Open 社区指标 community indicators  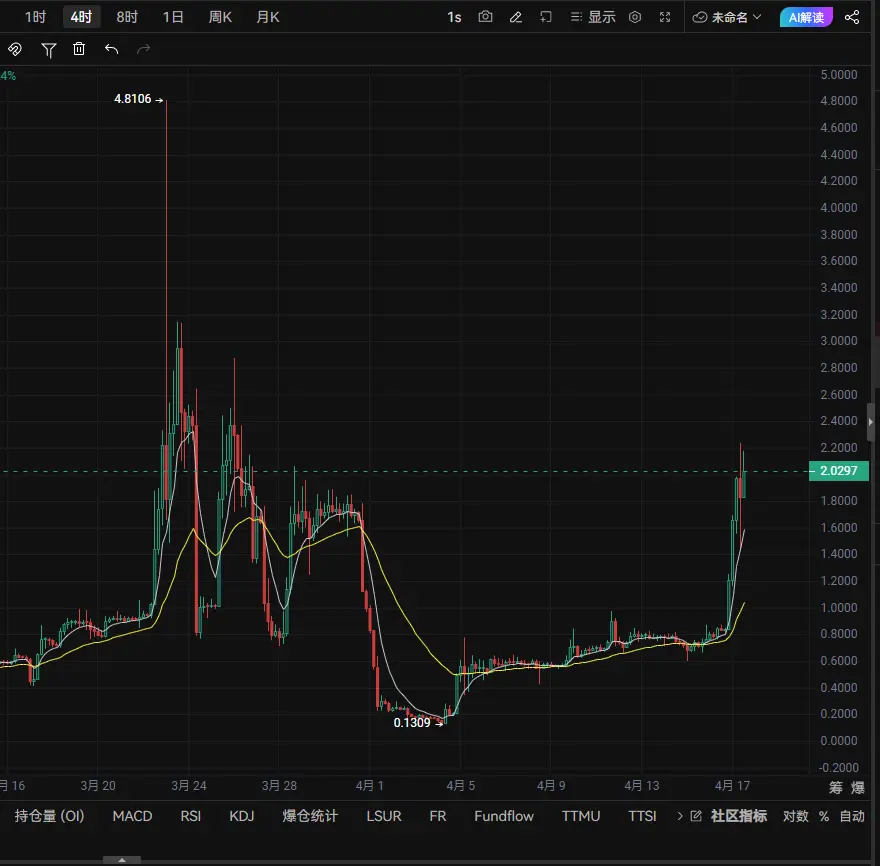click(x=739, y=815)
